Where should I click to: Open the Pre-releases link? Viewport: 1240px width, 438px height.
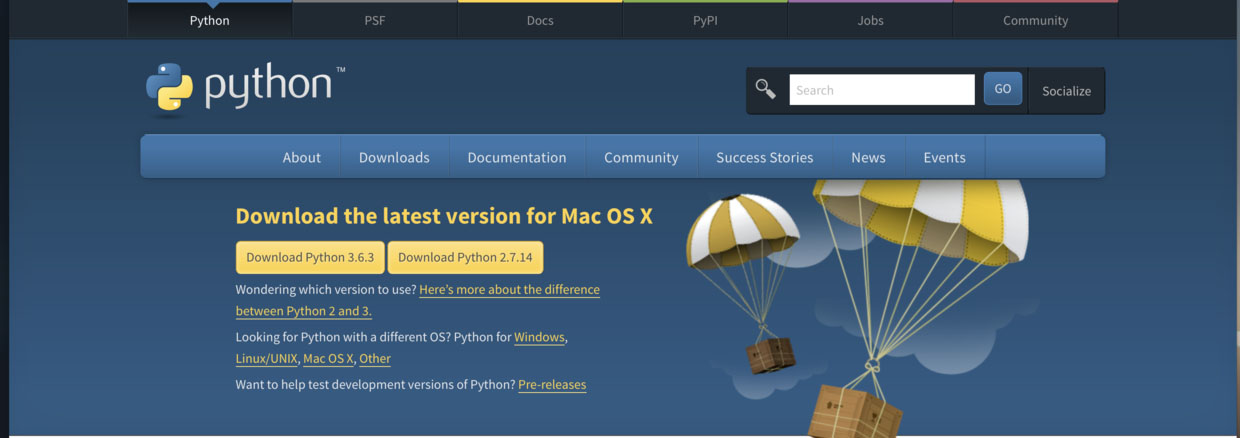pos(552,385)
